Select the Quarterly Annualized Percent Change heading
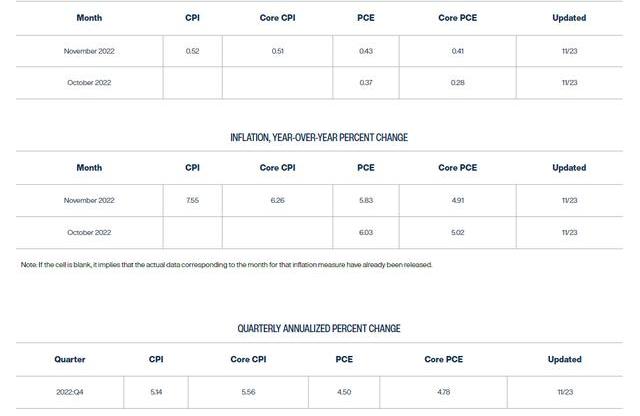This screenshot has width=640, height=416. pos(319,328)
